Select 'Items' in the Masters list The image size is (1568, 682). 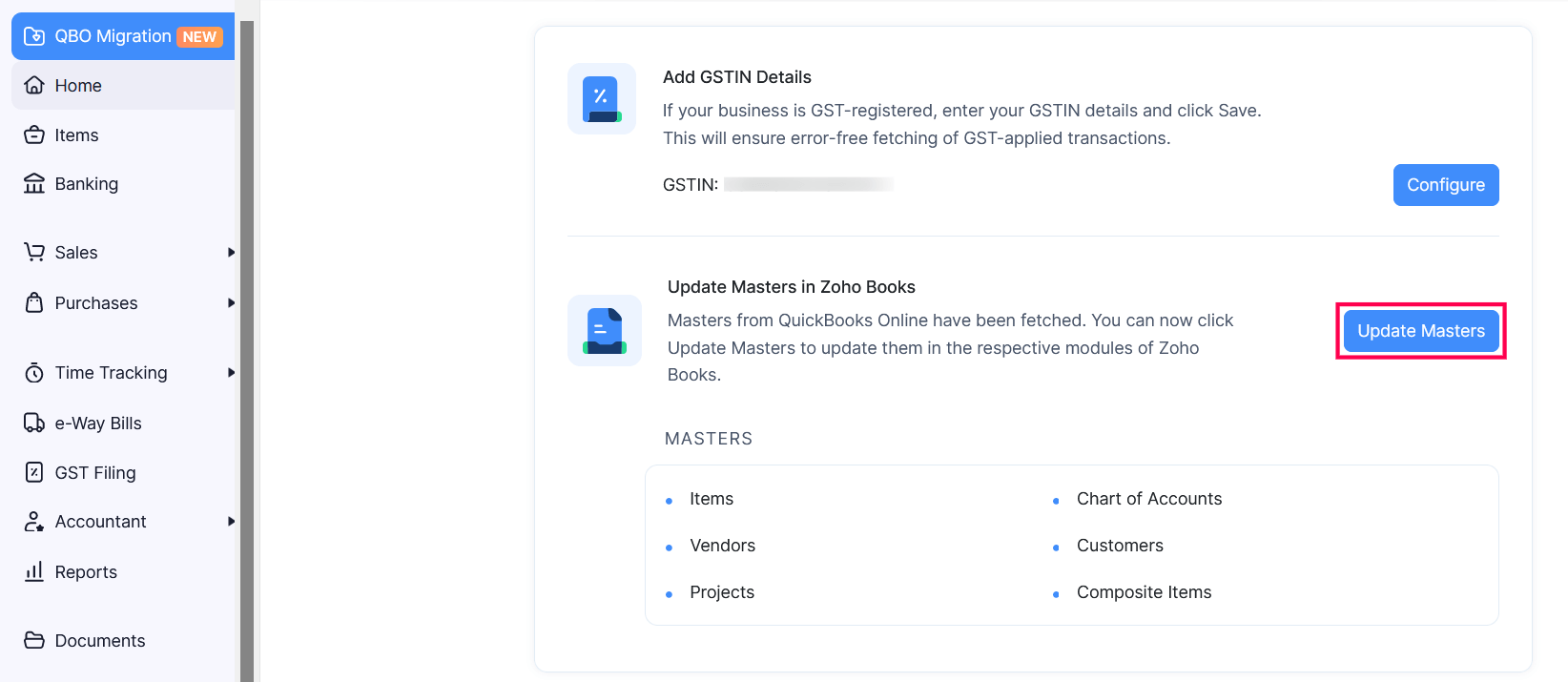[x=712, y=499]
